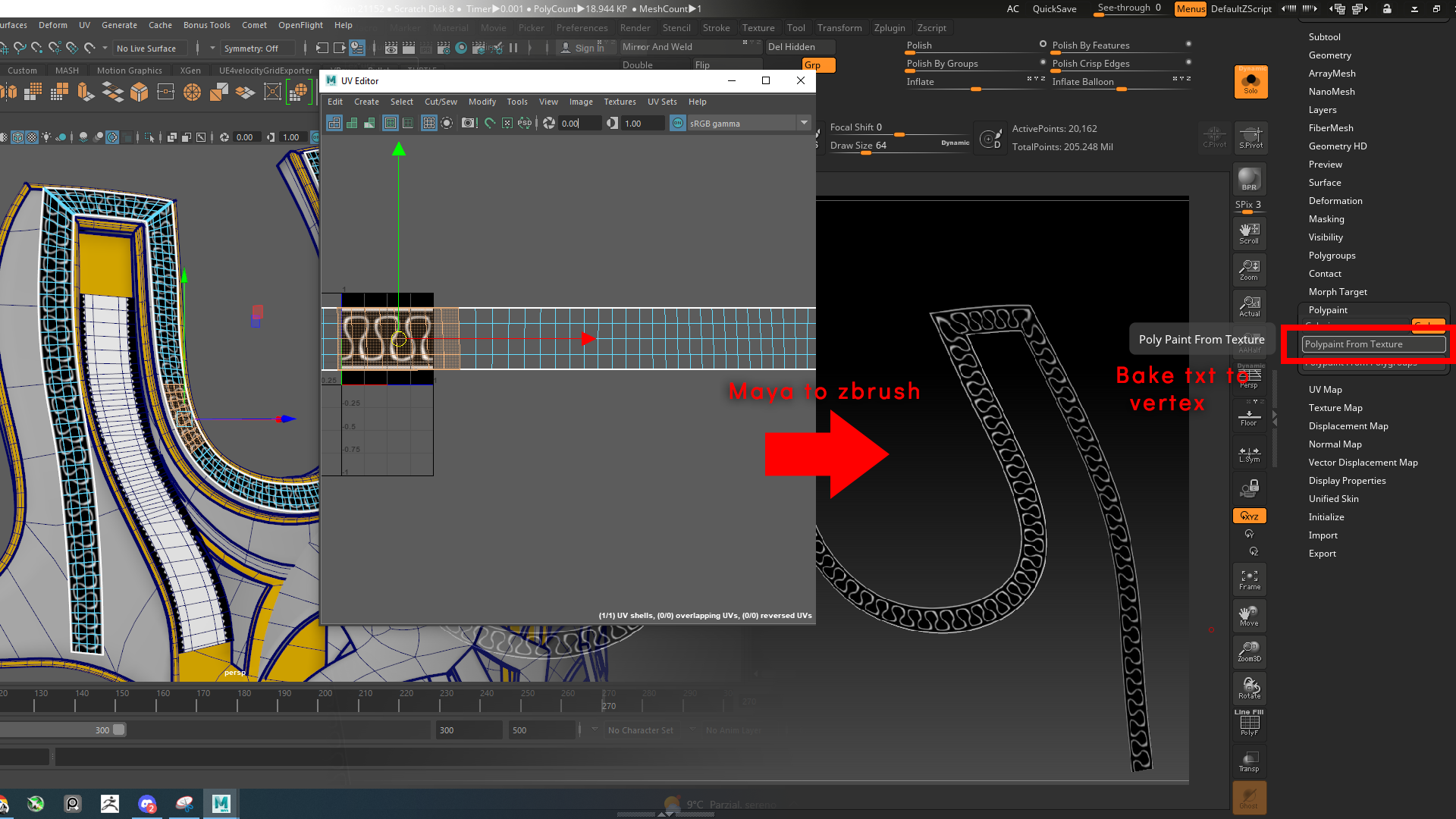This screenshot has height=819, width=1456.
Task: Expand the Texture Map subpalette
Action: coord(1335,408)
